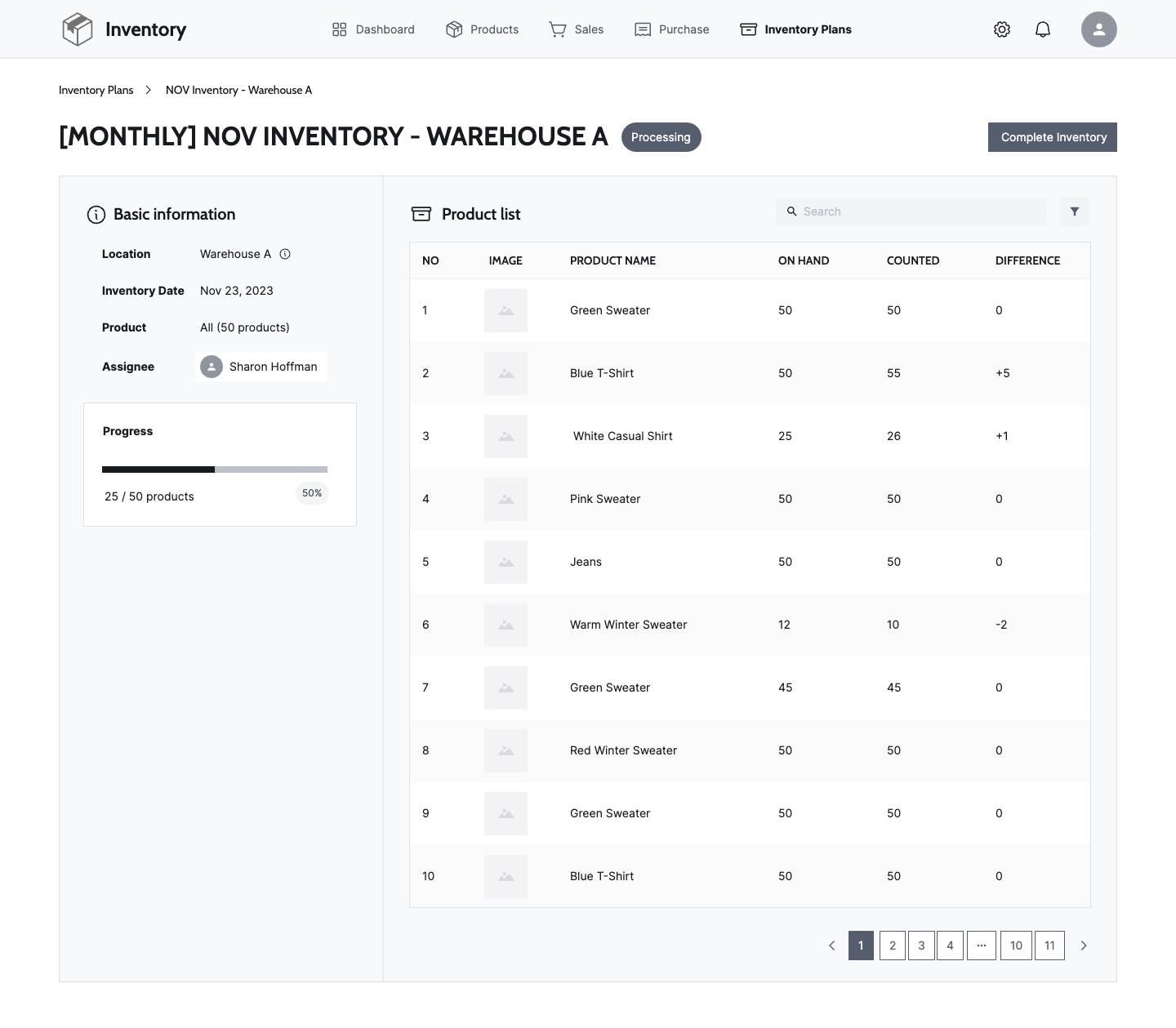Screen dimensions: 1176x1028
Task: Select pagination page 1
Action: [861, 946]
